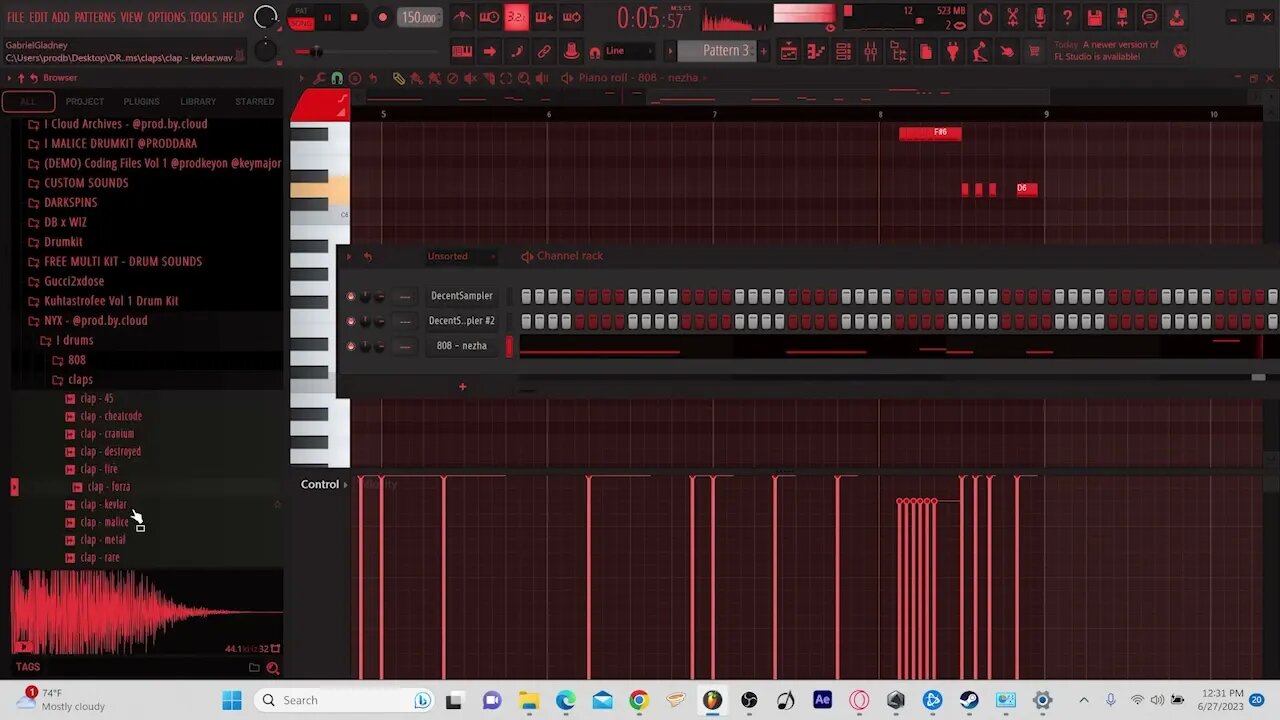Open the Playlist window from the toolbar
This screenshot has height=720, width=1280.
point(789,51)
